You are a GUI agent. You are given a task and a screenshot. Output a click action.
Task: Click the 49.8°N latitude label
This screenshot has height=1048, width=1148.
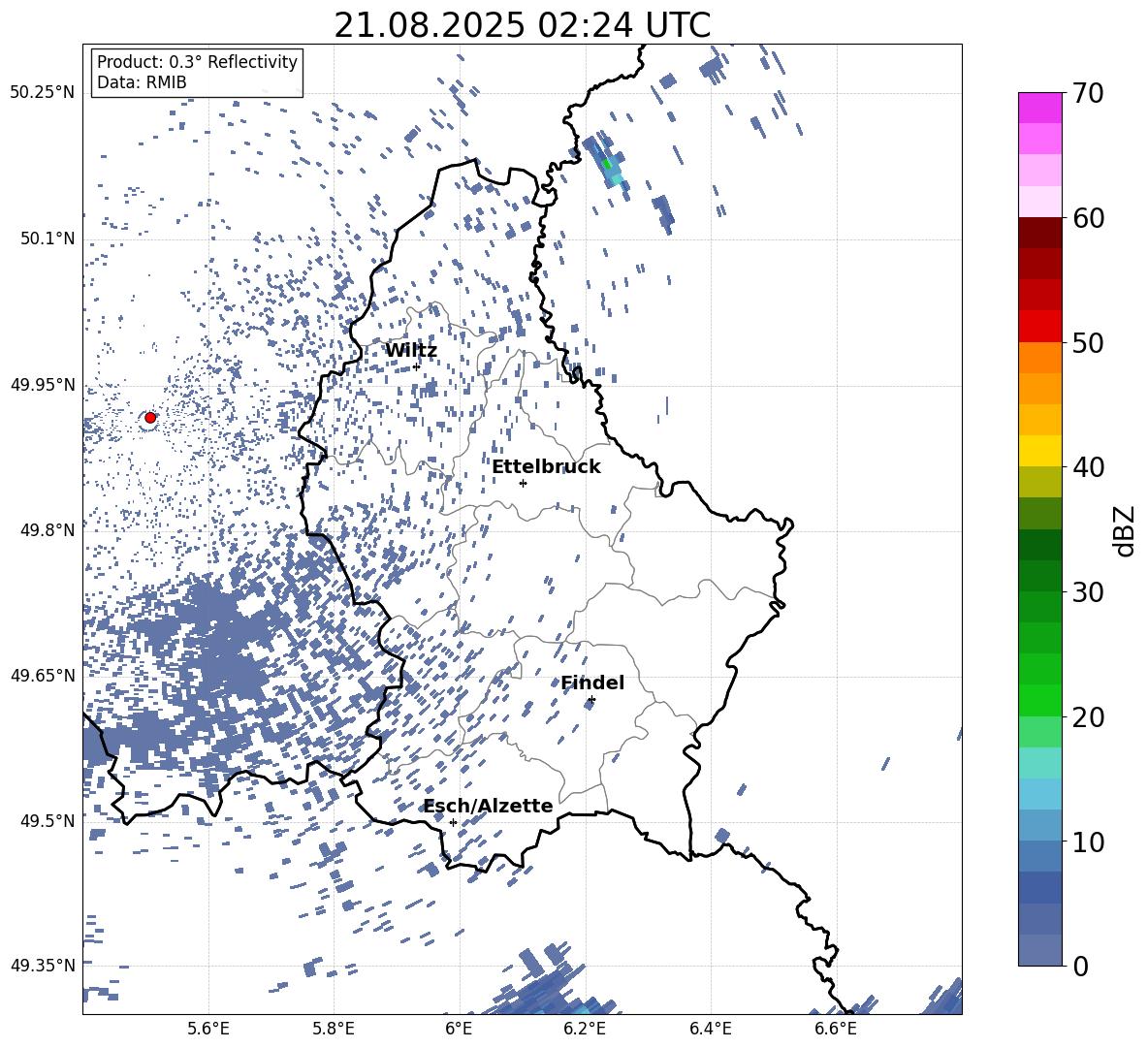click(x=47, y=530)
